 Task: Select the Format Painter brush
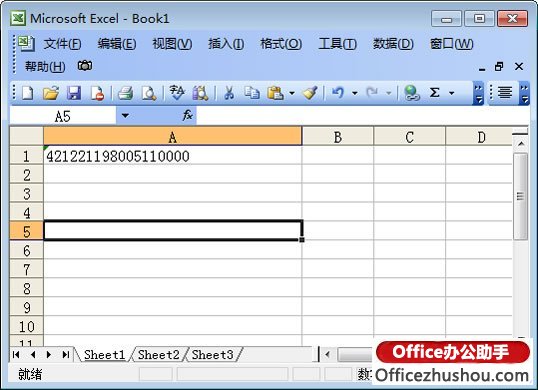coord(310,93)
